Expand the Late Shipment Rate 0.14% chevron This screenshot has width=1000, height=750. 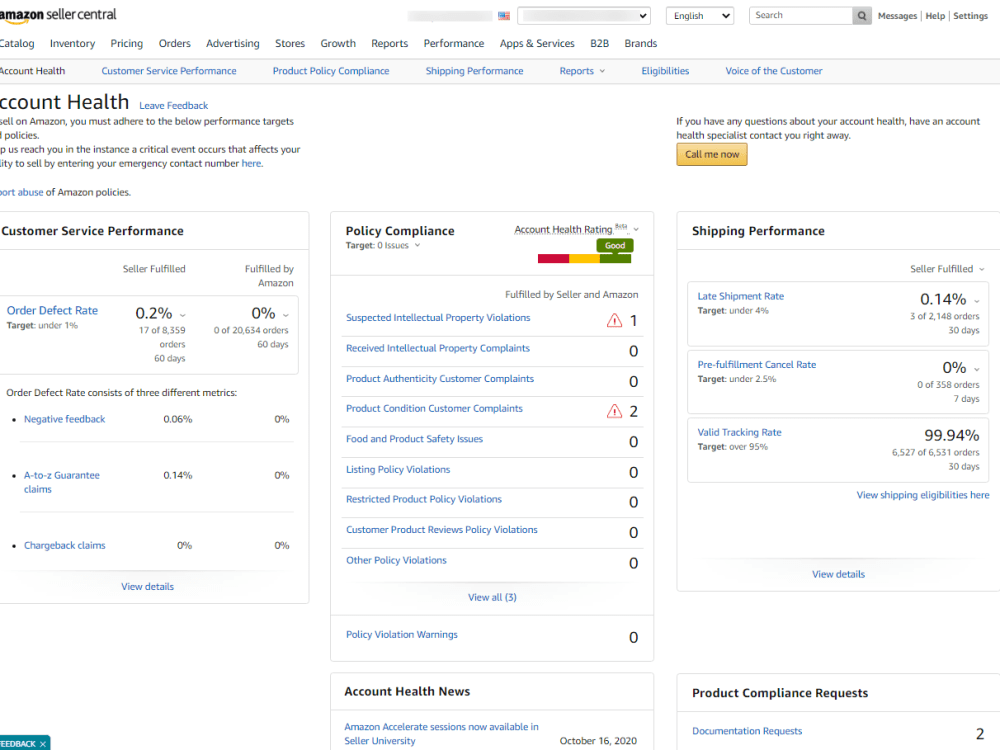pos(976,301)
